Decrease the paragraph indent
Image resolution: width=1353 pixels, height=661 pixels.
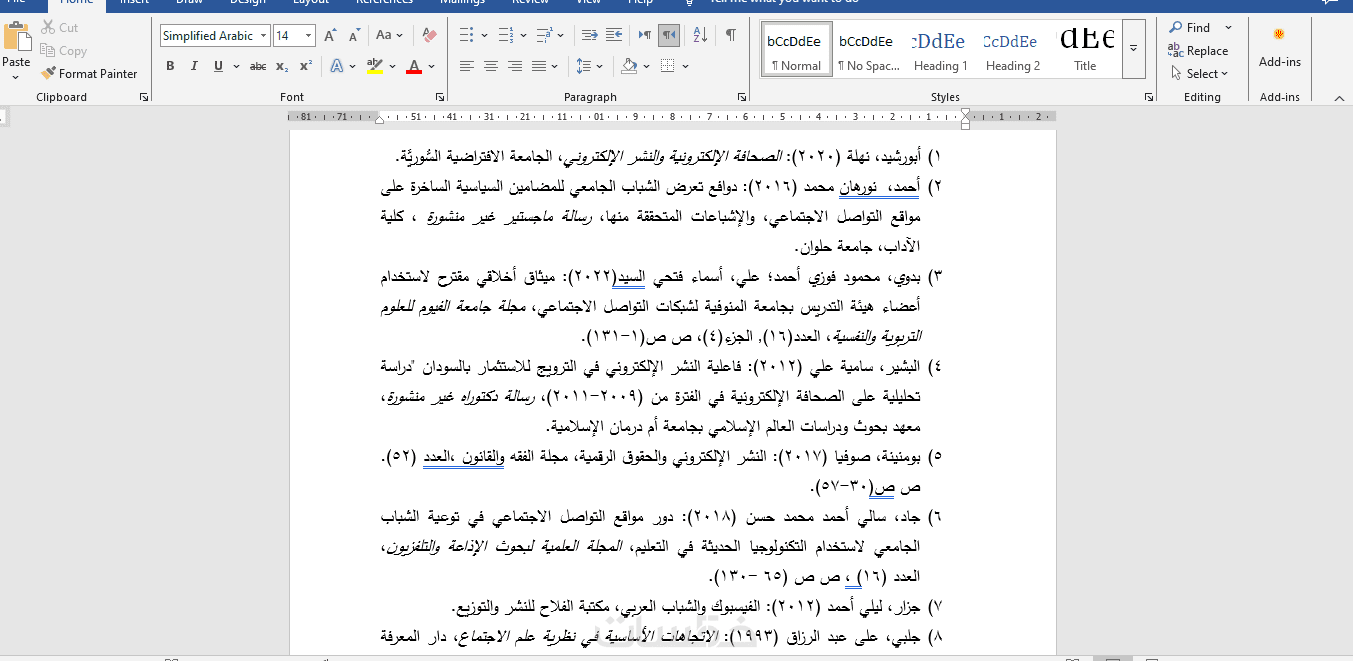(x=590, y=36)
